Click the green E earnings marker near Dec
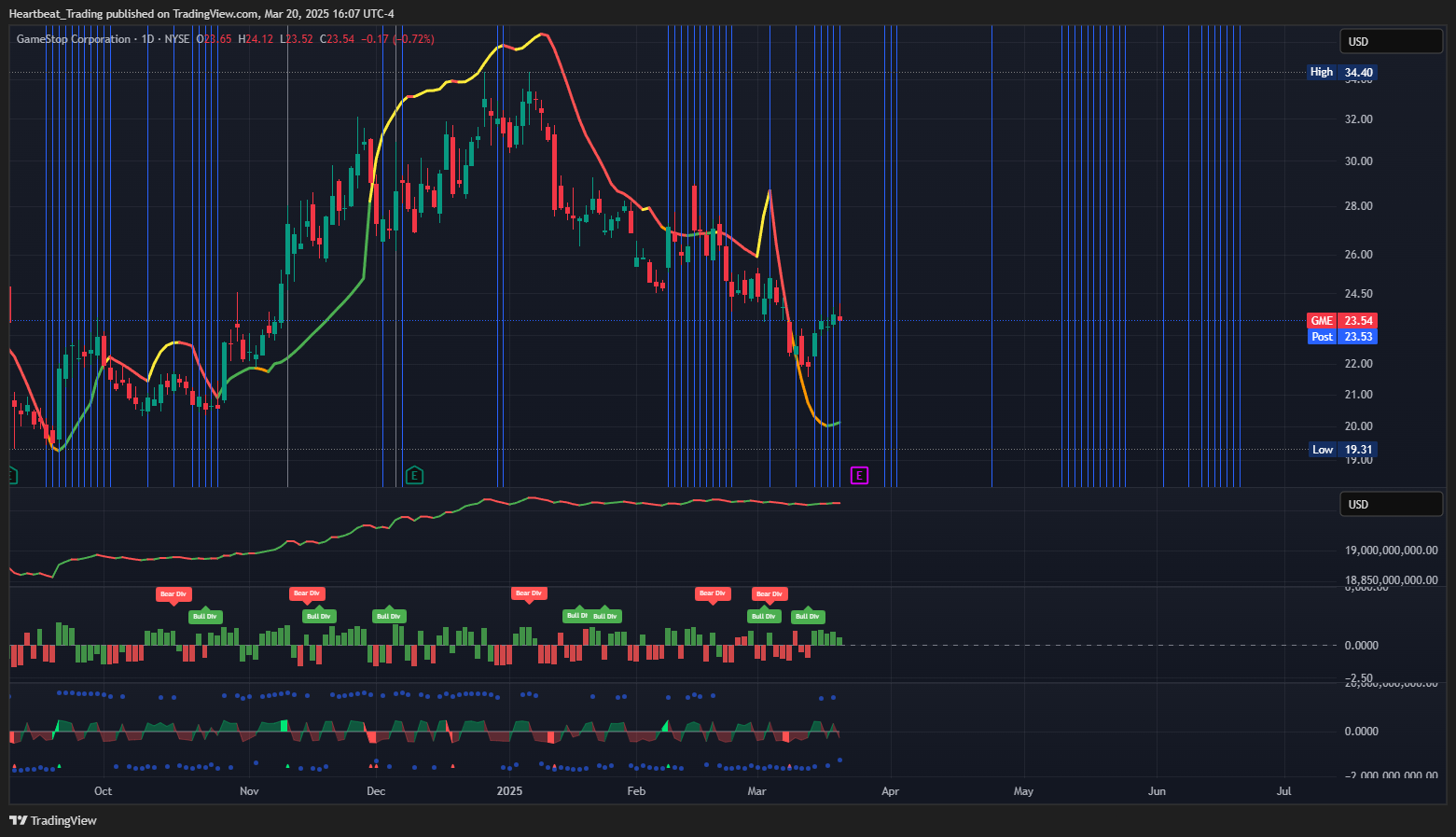The image size is (1456, 837). (415, 476)
